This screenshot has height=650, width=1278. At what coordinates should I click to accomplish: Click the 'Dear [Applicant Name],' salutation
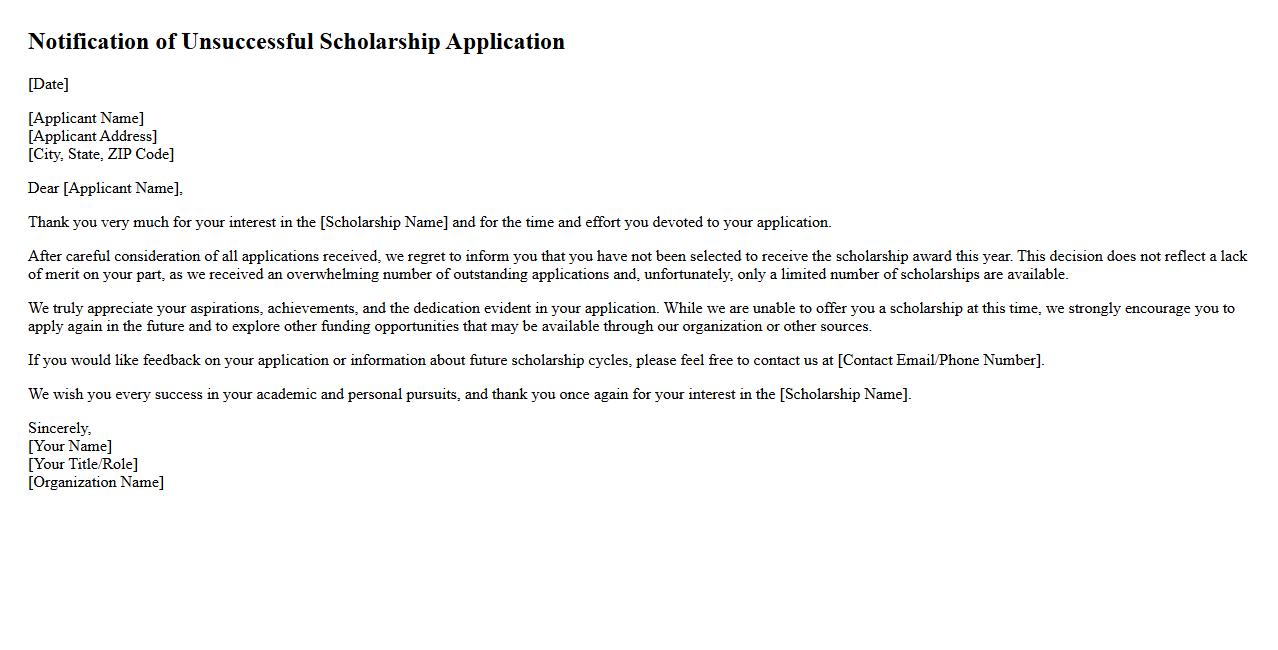105,188
